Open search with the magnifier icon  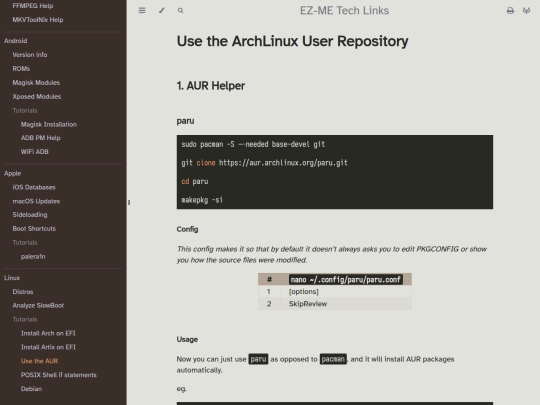(x=180, y=11)
